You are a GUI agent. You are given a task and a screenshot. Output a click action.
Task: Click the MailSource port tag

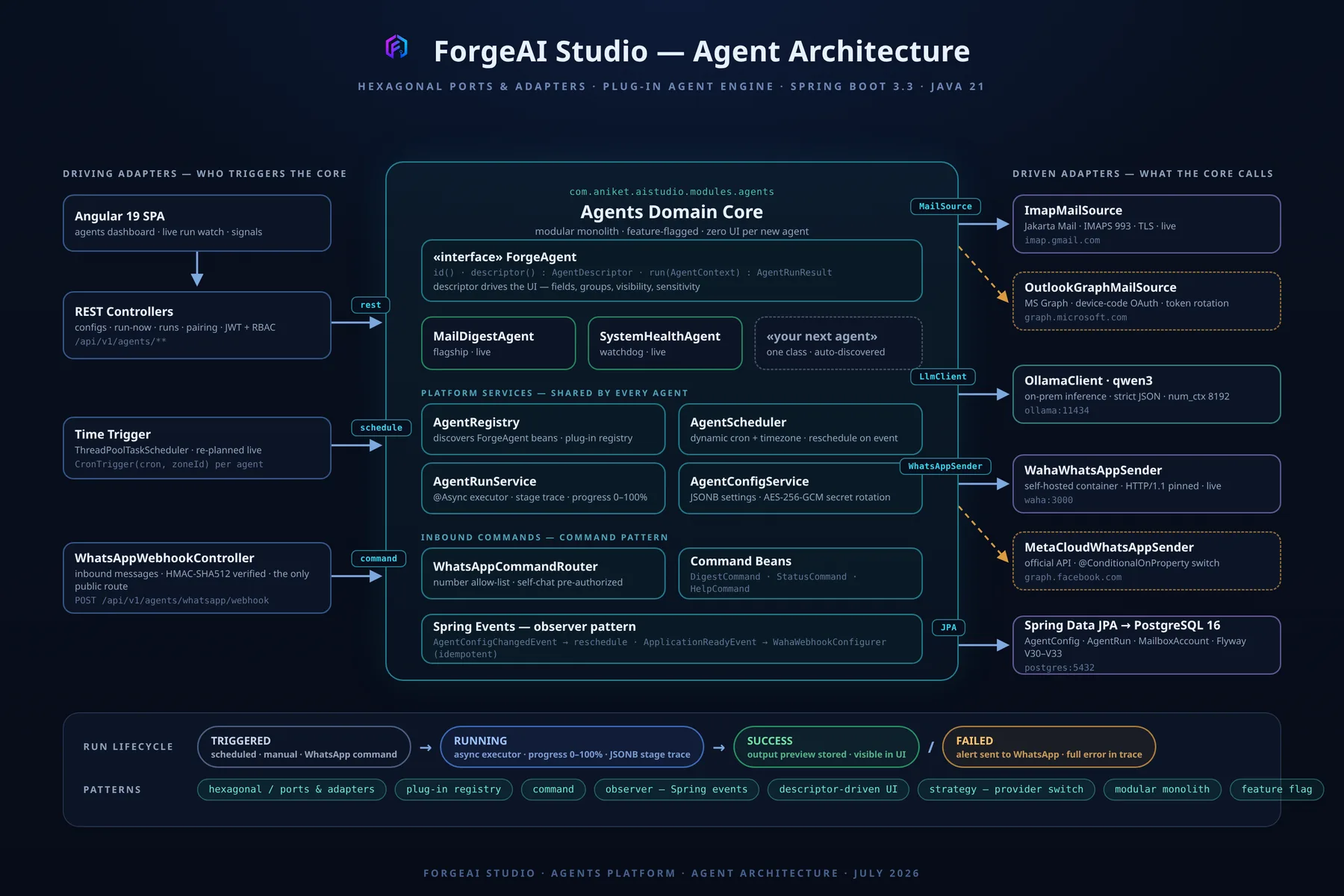pyautogui.click(x=945, y=206)
